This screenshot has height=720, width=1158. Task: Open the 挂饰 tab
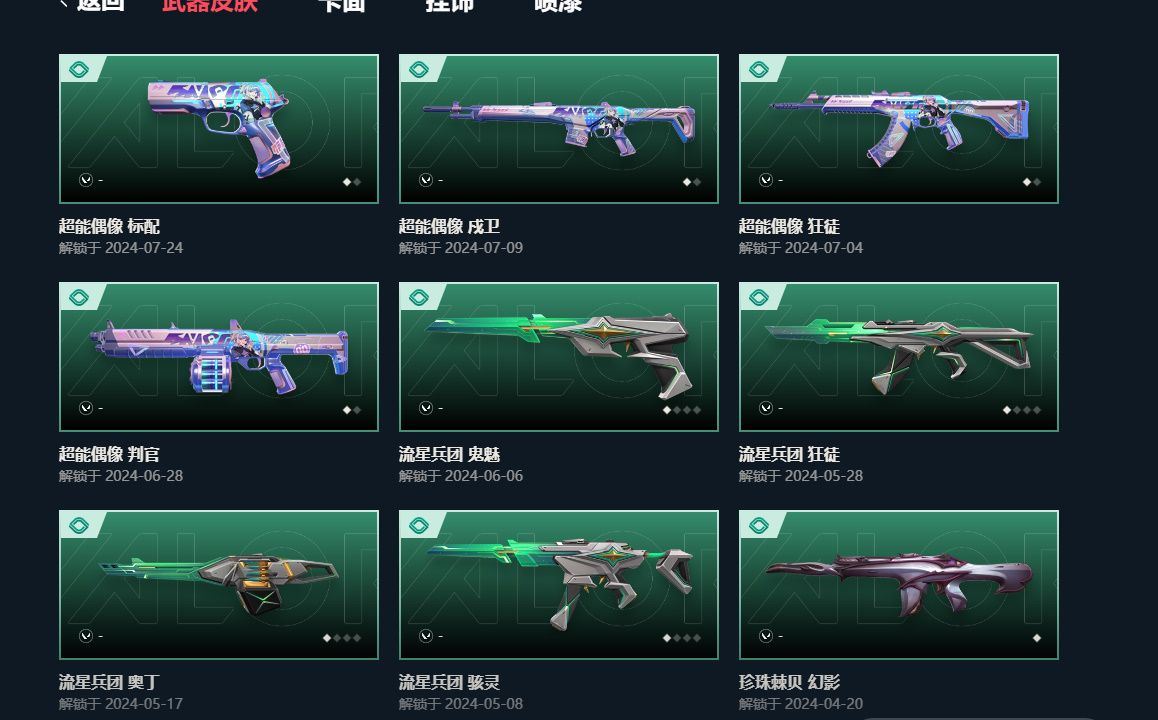(x=449, y=4)
